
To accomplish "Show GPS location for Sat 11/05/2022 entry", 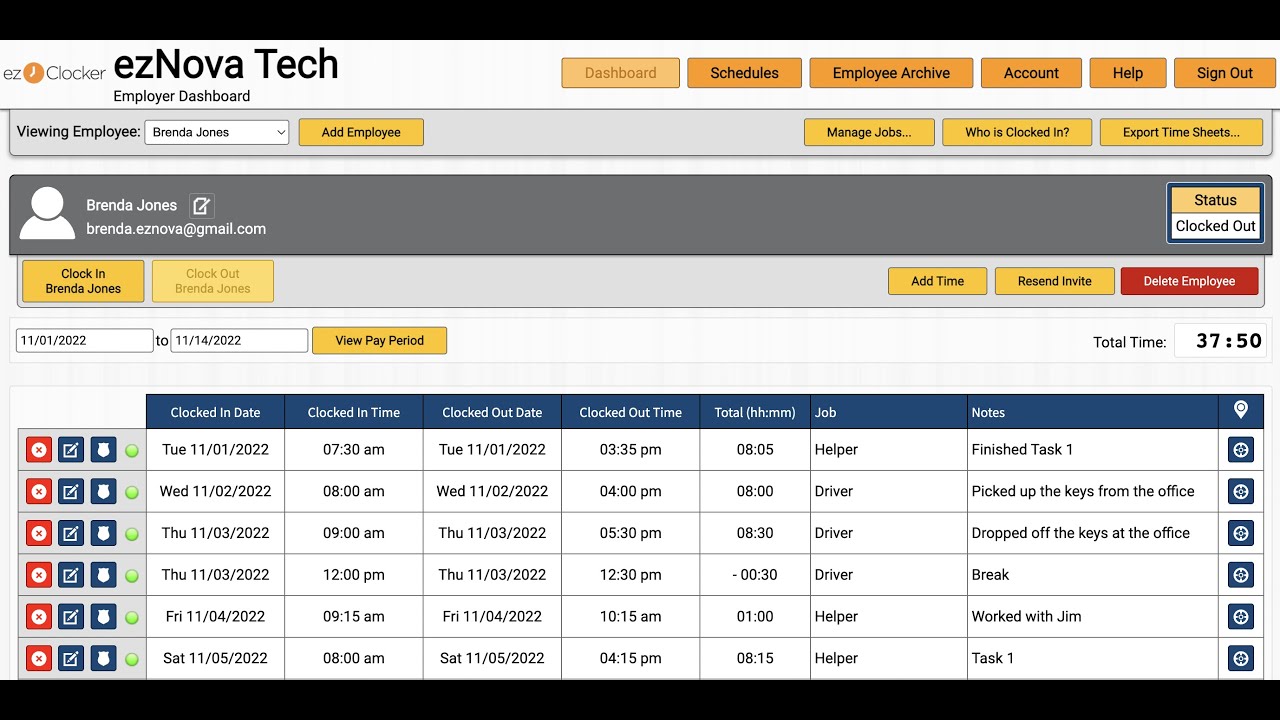I will pos(1241,658).
